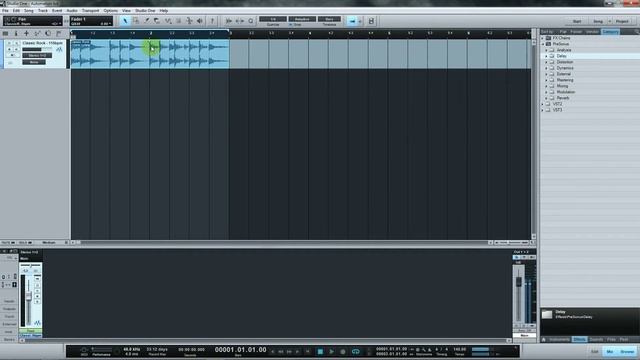Click the Main output fader
This screenshot has height=360, width=640.
tap(519, 281)
